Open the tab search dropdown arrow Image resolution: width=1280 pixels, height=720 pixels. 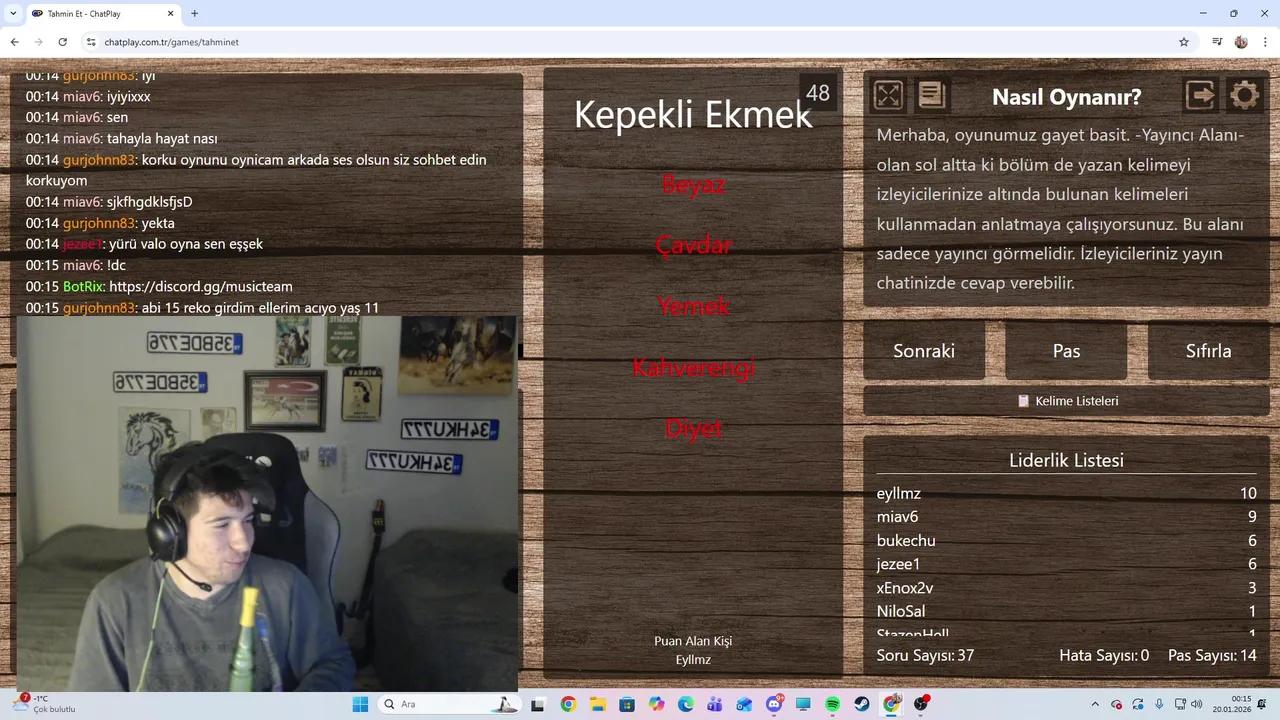pyautogui.click(x=13, y=14)
